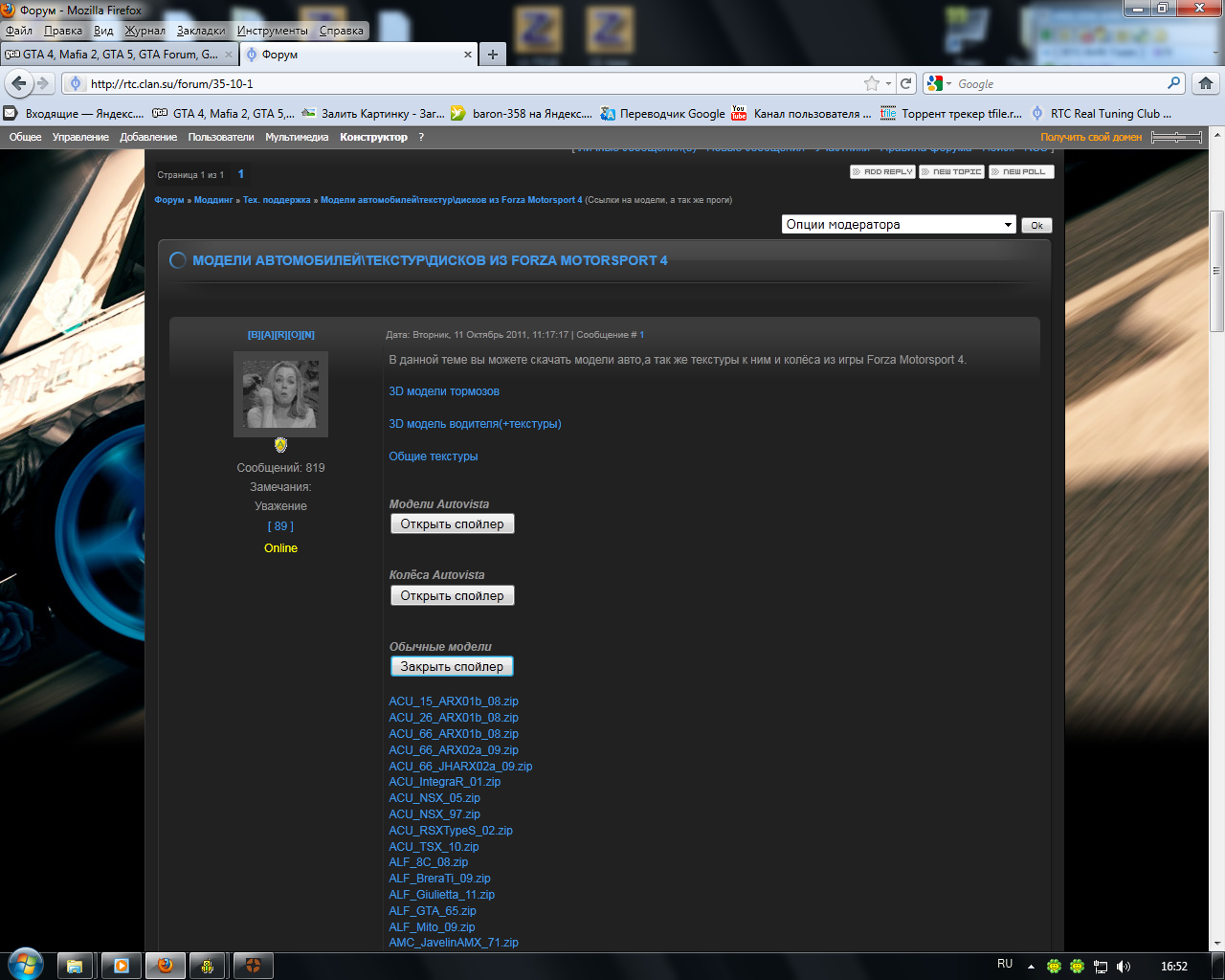This screenshot has height=980, width=1225.
Task: Go back with the browser Back arrow
Action: (x=18, y=83)
